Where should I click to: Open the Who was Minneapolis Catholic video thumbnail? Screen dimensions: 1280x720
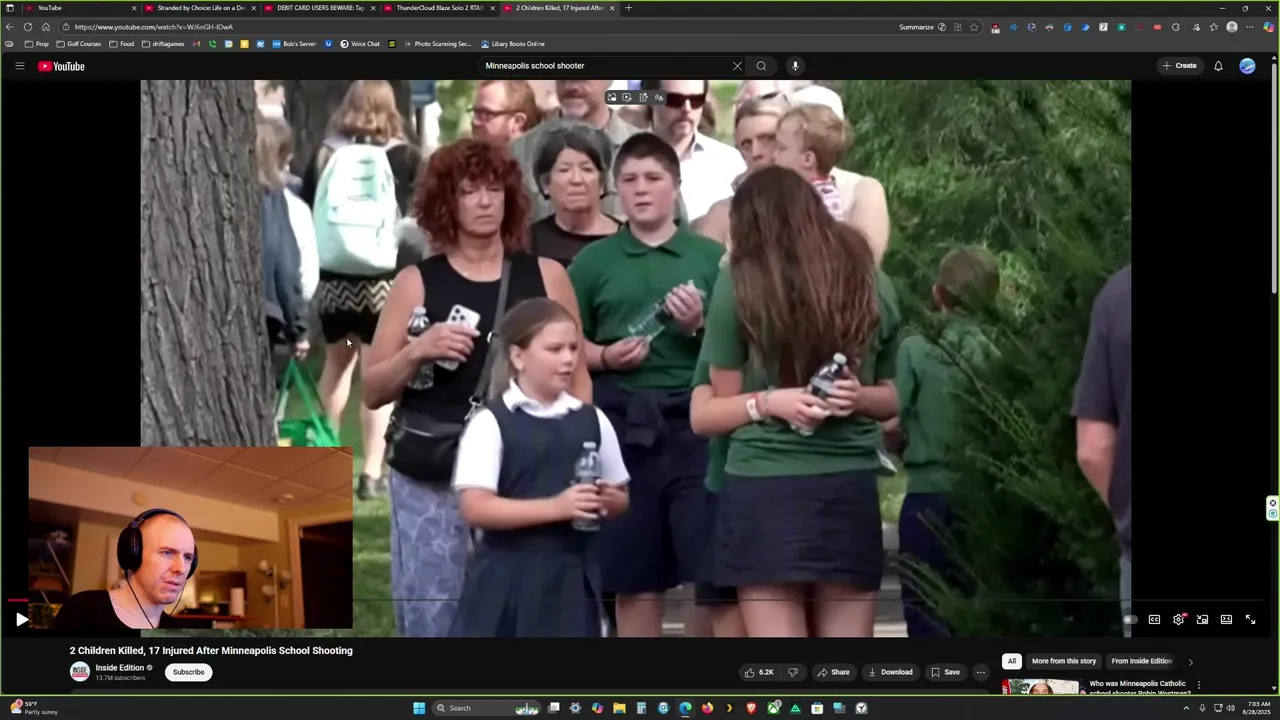1041,687
